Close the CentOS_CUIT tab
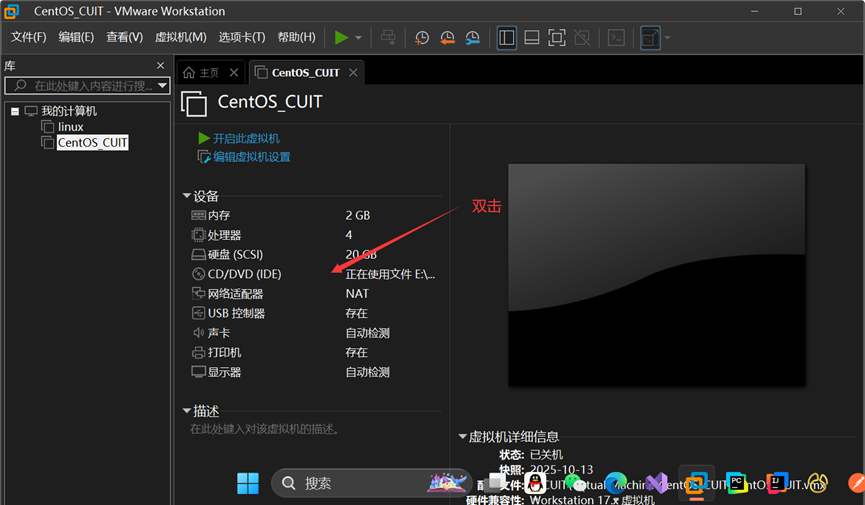This screenshot has height=505, width=865. [x=354, y=73]
